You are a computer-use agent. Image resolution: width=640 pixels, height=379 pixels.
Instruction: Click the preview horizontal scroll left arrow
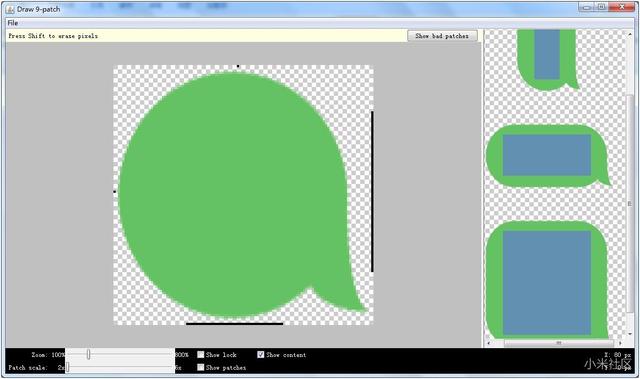point(489,343)
